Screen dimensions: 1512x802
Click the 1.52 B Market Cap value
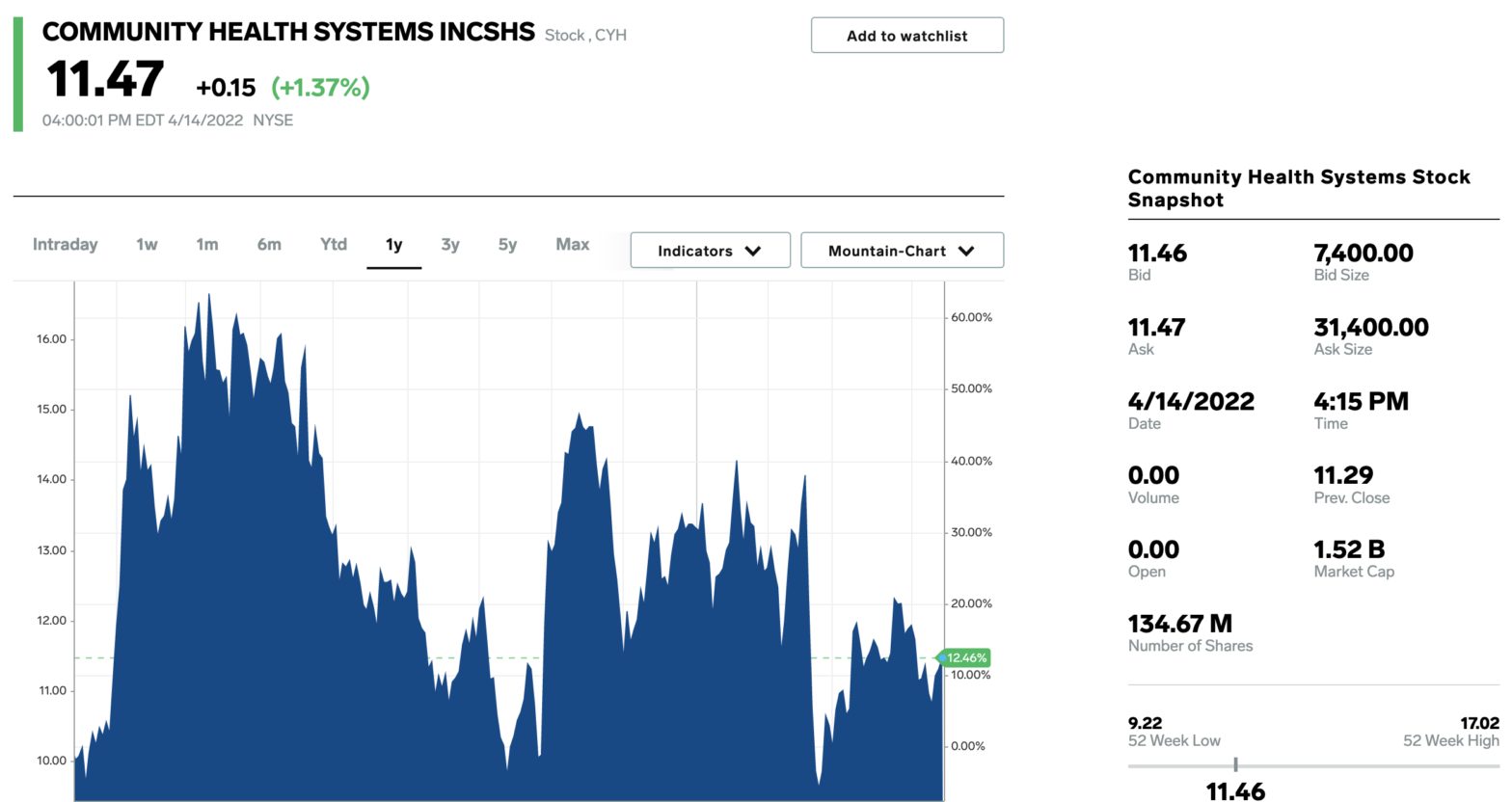click(x=1349, y=550)
